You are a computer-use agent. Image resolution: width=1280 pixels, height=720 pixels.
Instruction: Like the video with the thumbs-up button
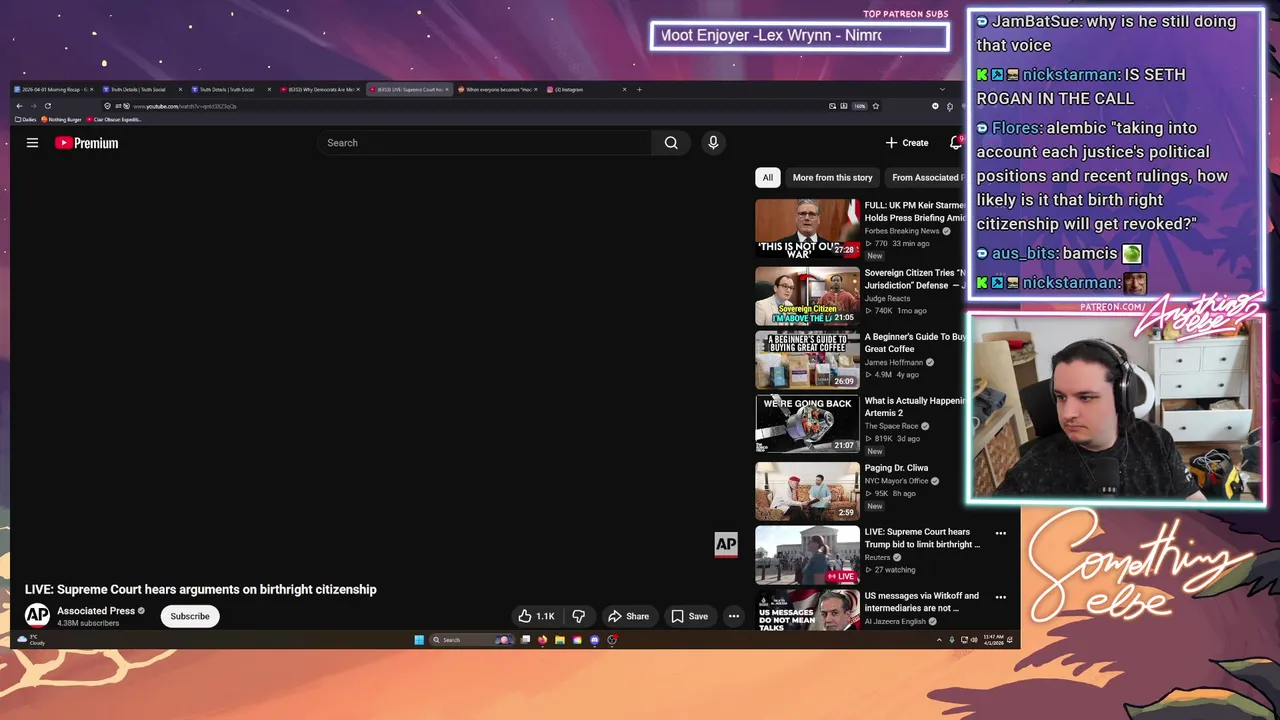point(536,616)
